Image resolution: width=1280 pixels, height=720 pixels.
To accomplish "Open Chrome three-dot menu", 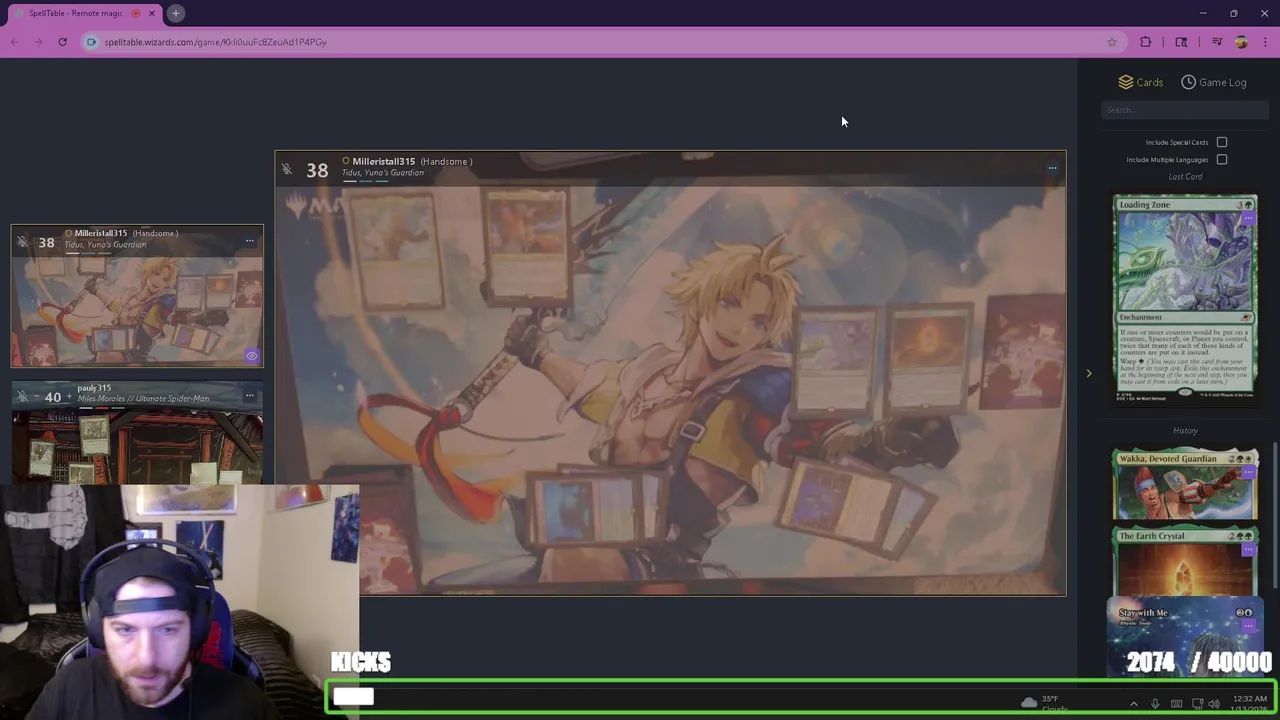I will 1265,42.
